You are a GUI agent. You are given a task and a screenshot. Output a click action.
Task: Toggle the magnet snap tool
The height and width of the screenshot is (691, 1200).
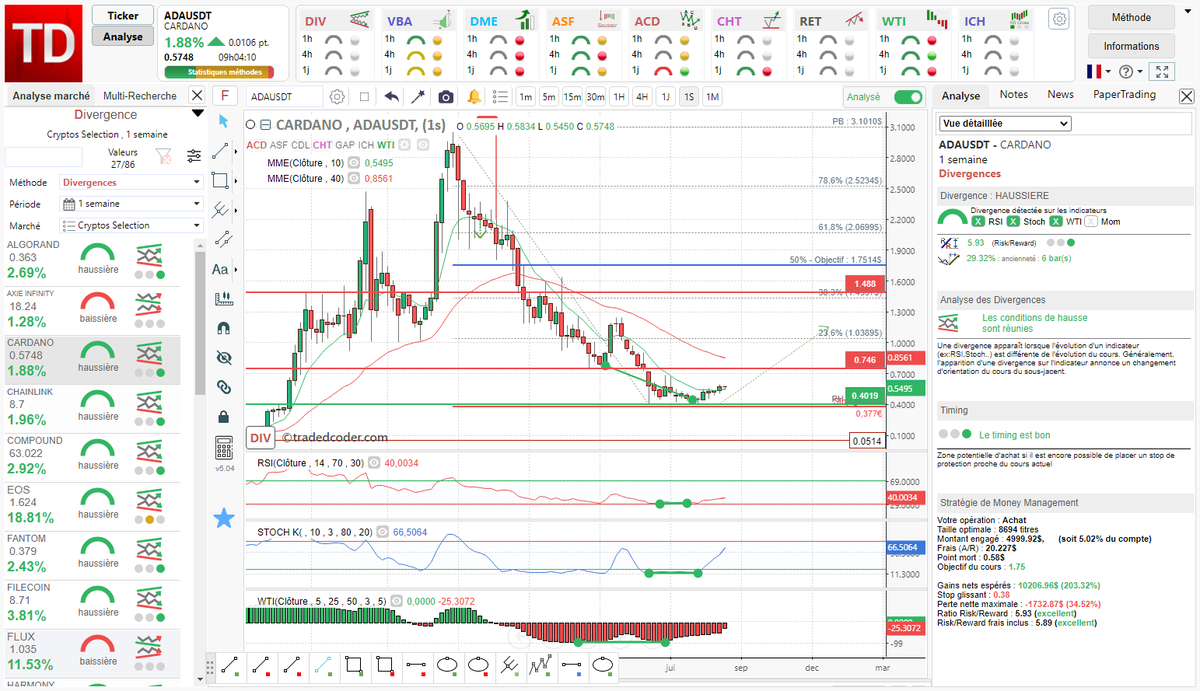224,327
